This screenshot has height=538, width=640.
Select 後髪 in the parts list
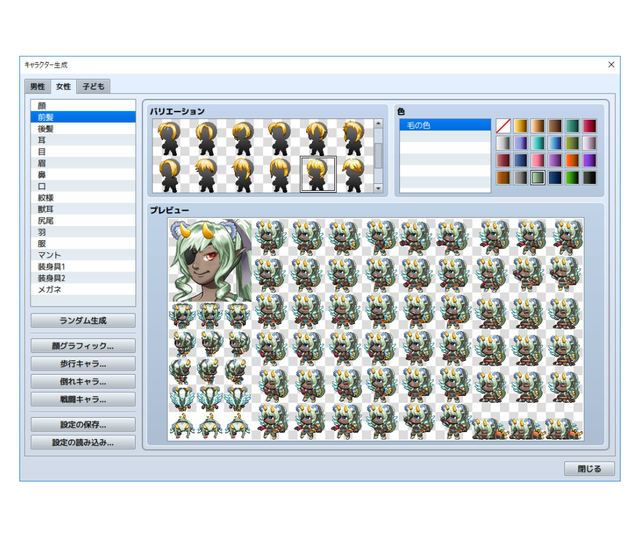point(83,129)
